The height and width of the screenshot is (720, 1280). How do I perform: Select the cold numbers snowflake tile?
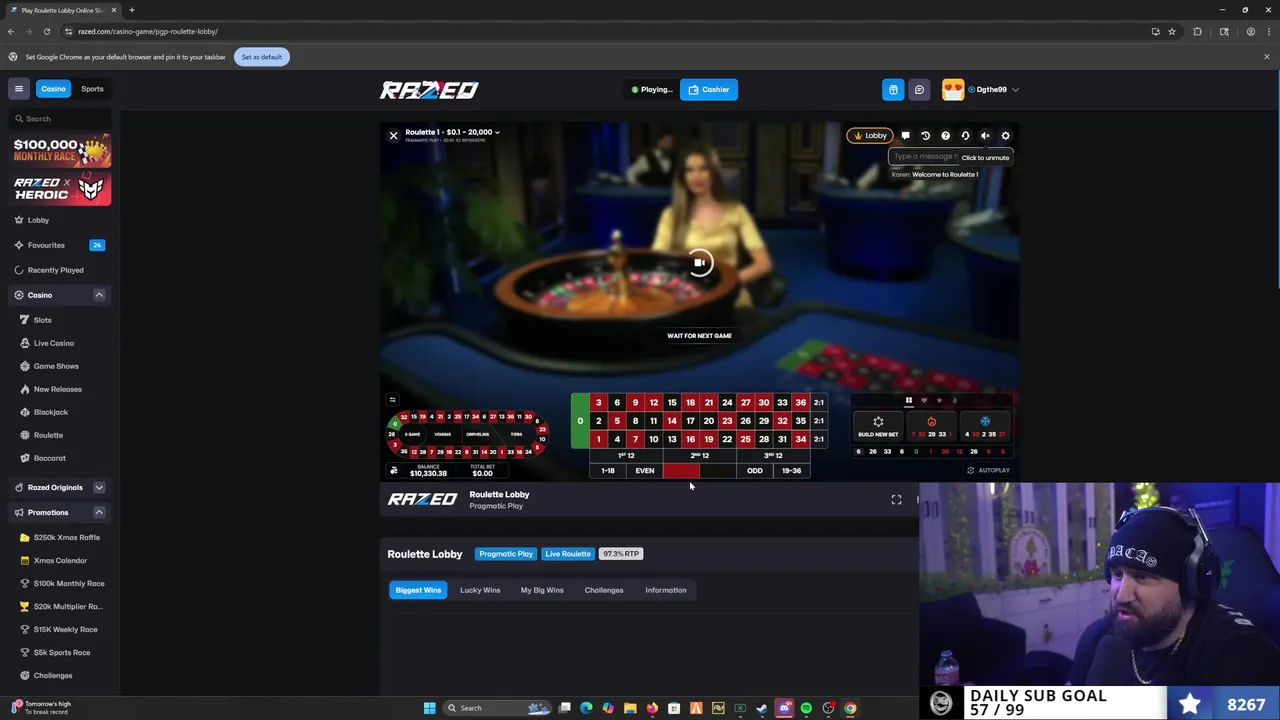pyautogui.click(x=985, y=426)
